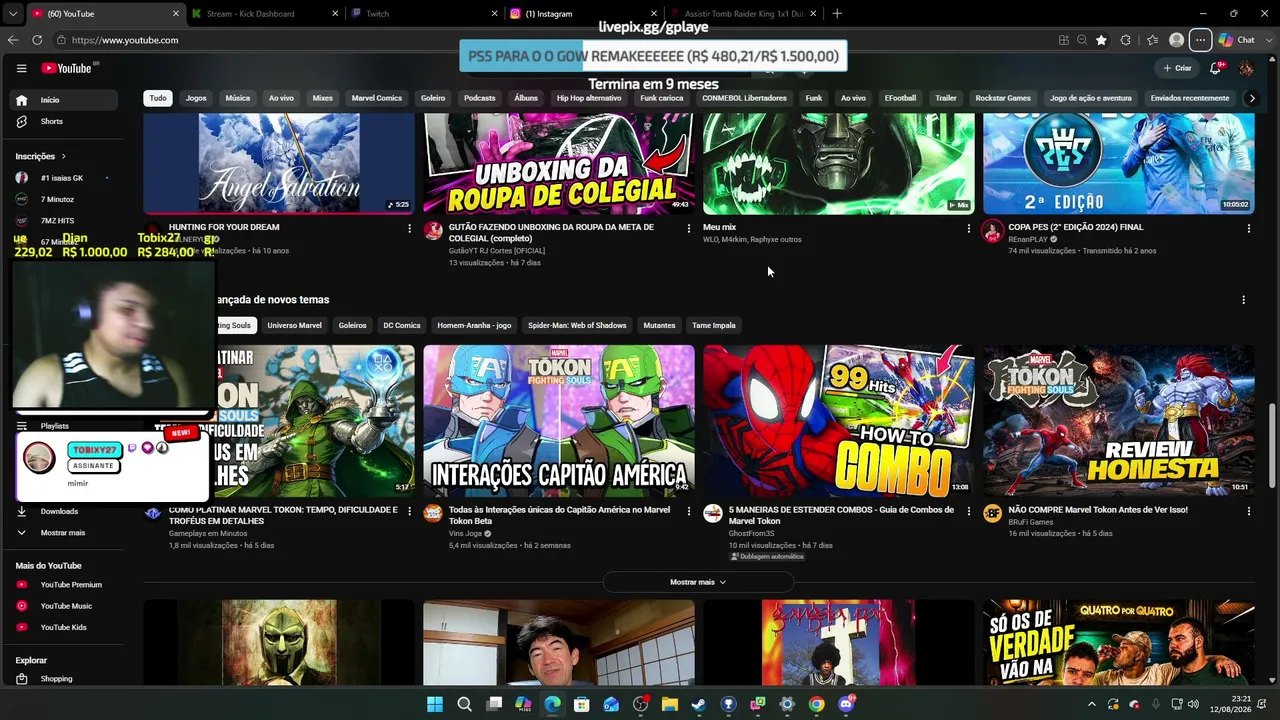This screenshot has height=720, width=1280.
Task: Select the Jogos filter chip
Action: [196, 98]
